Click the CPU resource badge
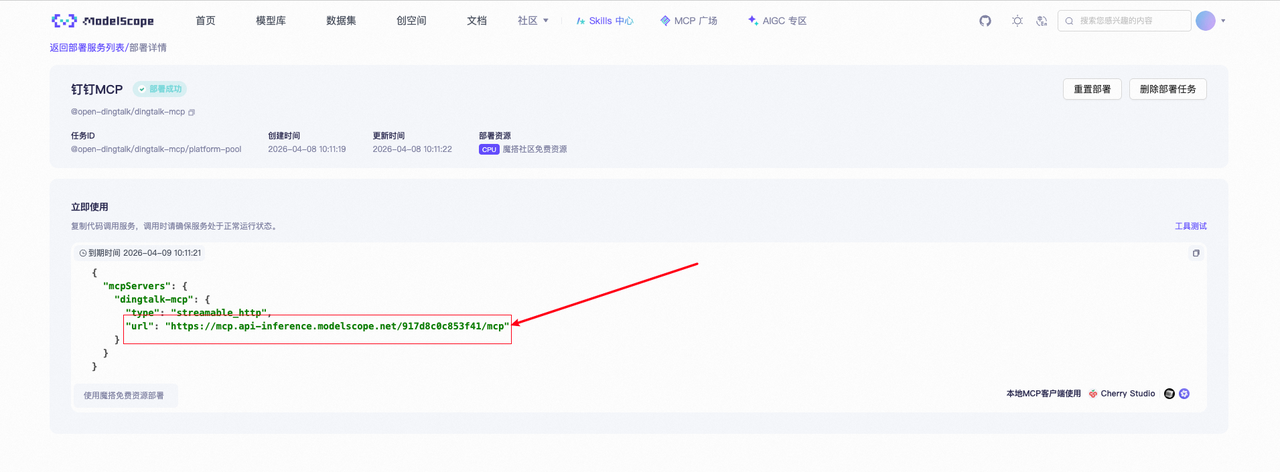1280x472 pixels. (489, 149)
